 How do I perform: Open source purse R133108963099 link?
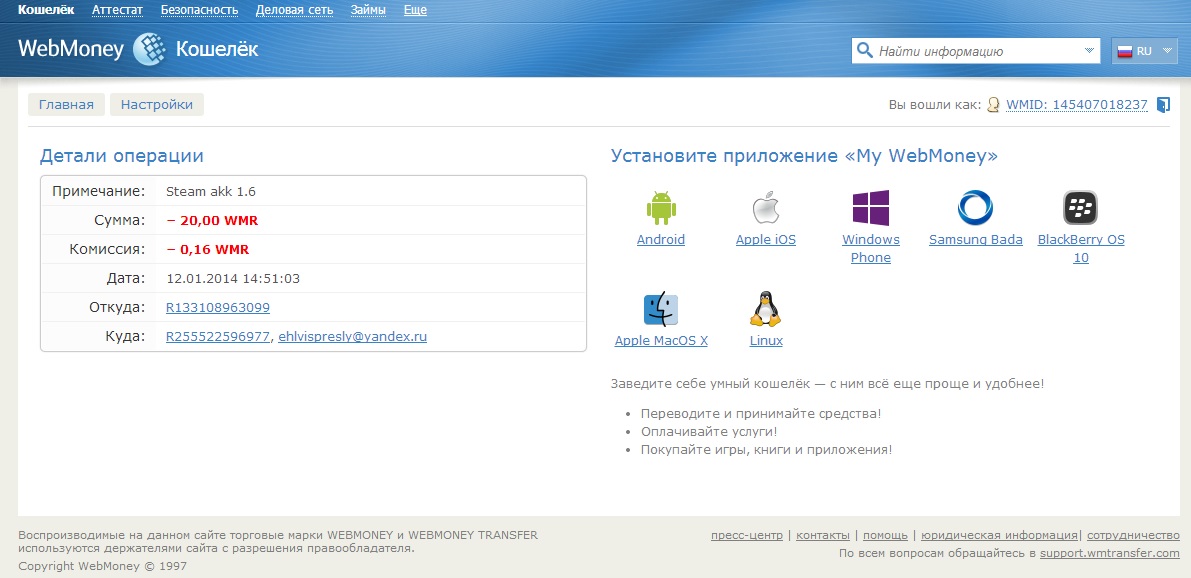217,308
